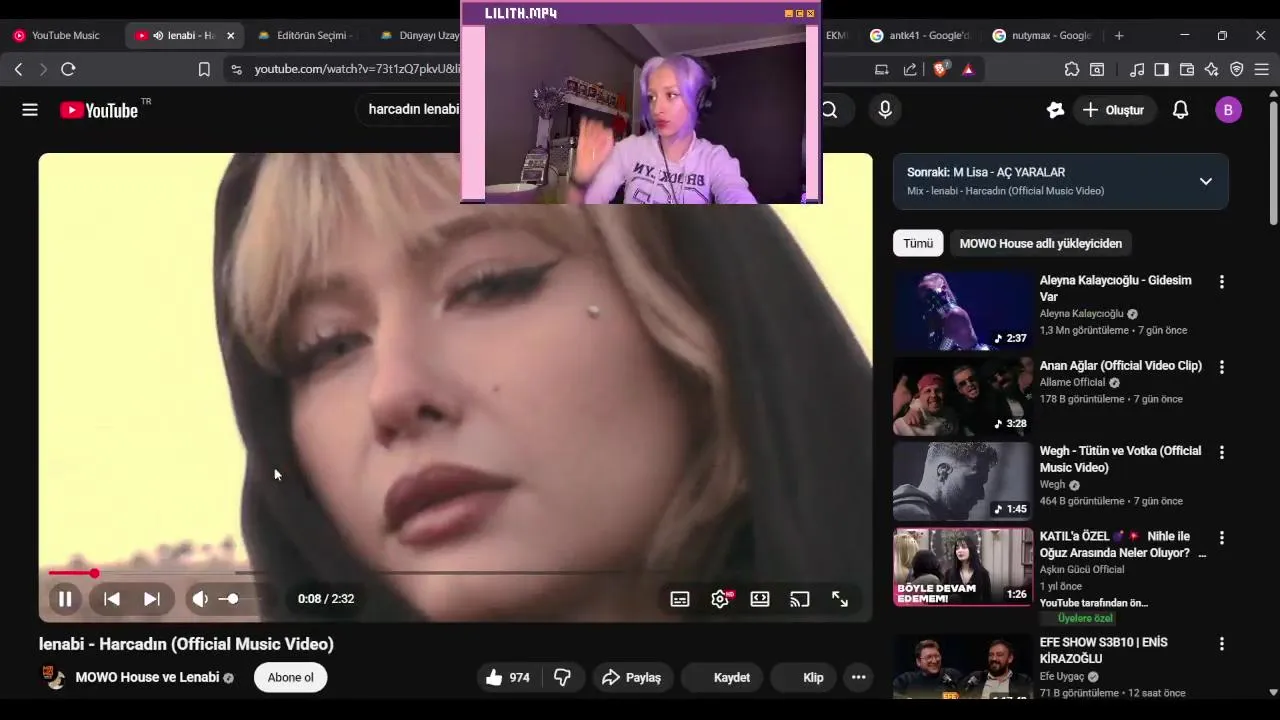Open more actions below the video
This screenshot has height=720, width=1280.
click(858, 677)
